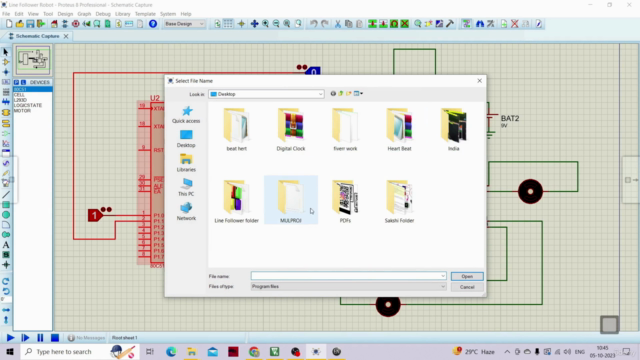Select the Digital Clock folder
This screenshot has width=640, height=360.
(x=291, y=129)
